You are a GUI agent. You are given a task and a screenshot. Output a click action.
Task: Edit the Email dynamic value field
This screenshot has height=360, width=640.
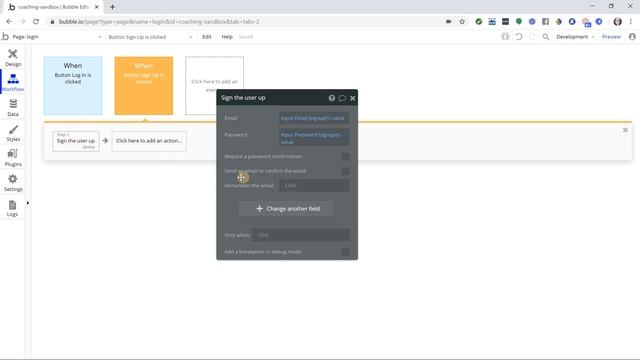coord(313,118)
